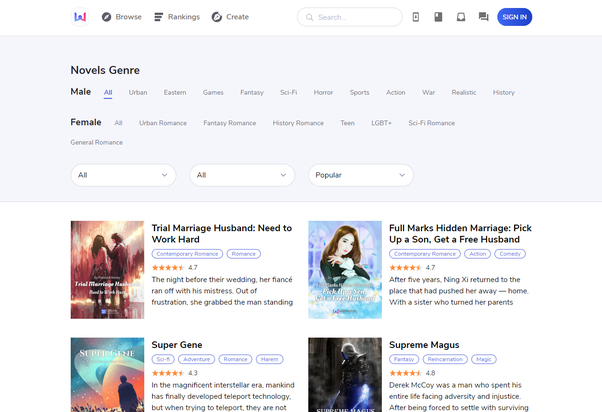Screen dimensions: 602x412
Task: Click the Create pen icon
Action: pos(217,17)
